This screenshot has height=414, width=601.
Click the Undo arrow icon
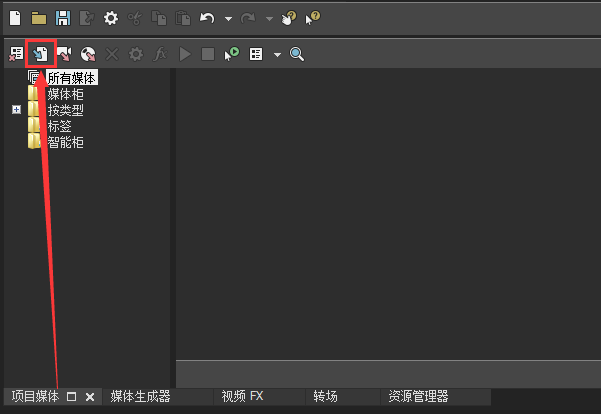[x=207, y=18]
